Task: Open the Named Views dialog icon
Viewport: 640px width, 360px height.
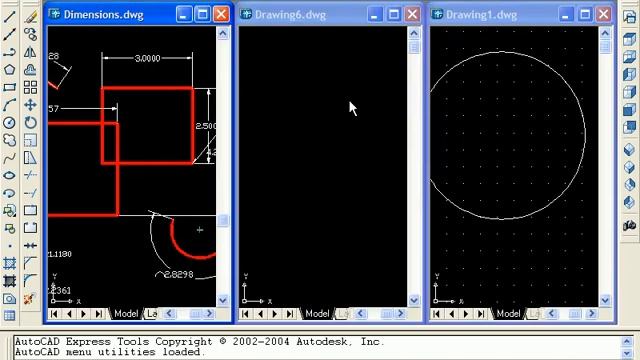Action: tap(629, 17)
